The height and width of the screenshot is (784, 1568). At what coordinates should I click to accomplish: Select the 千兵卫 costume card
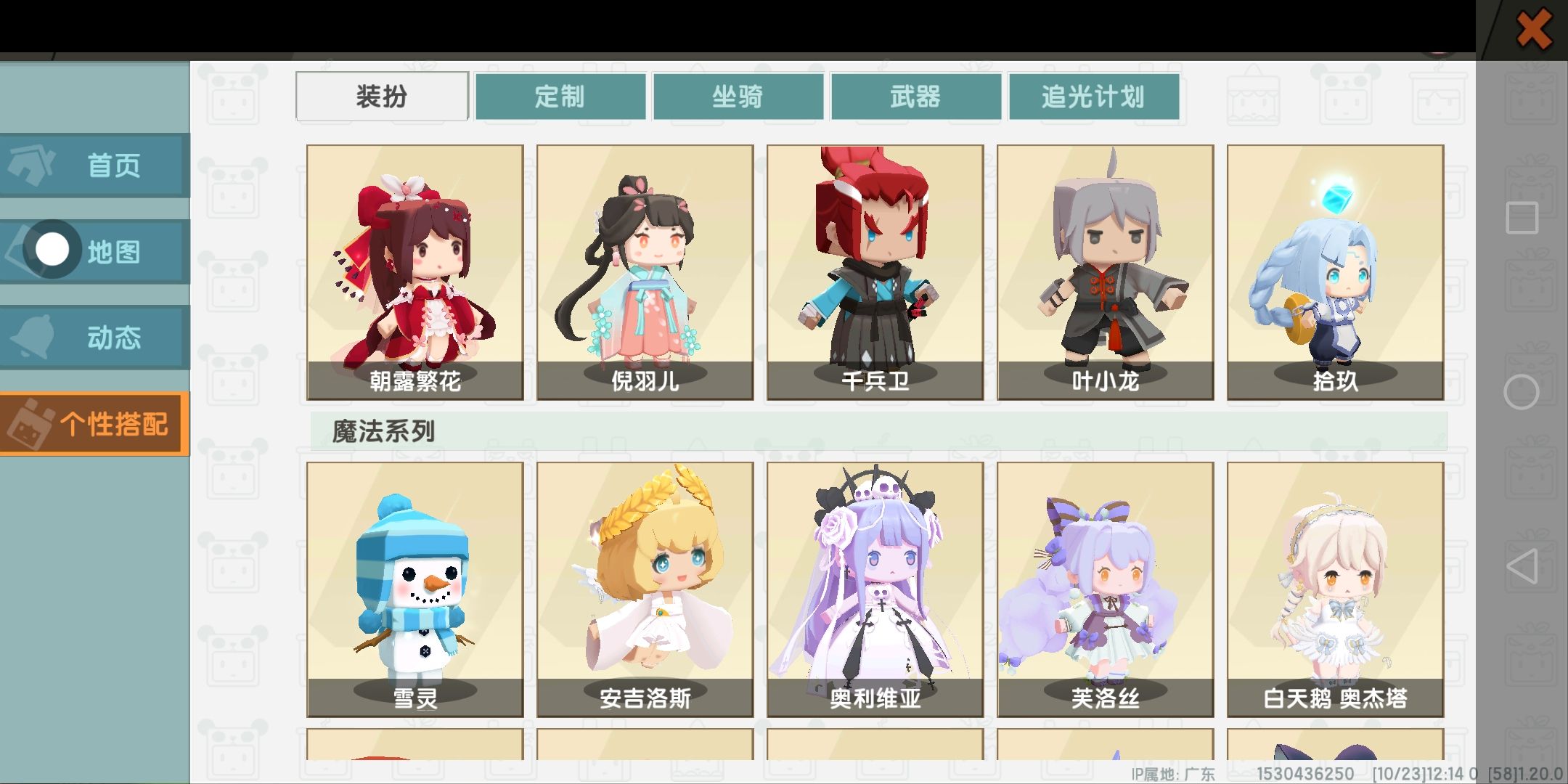point(875,272)
